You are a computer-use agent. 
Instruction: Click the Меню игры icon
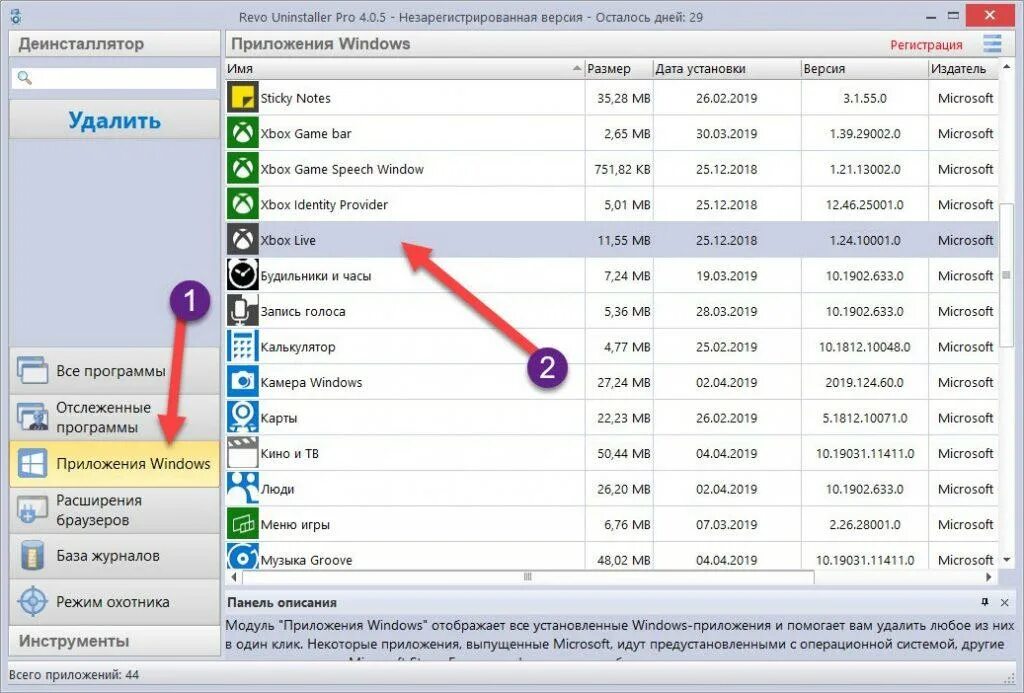[242, 524]
